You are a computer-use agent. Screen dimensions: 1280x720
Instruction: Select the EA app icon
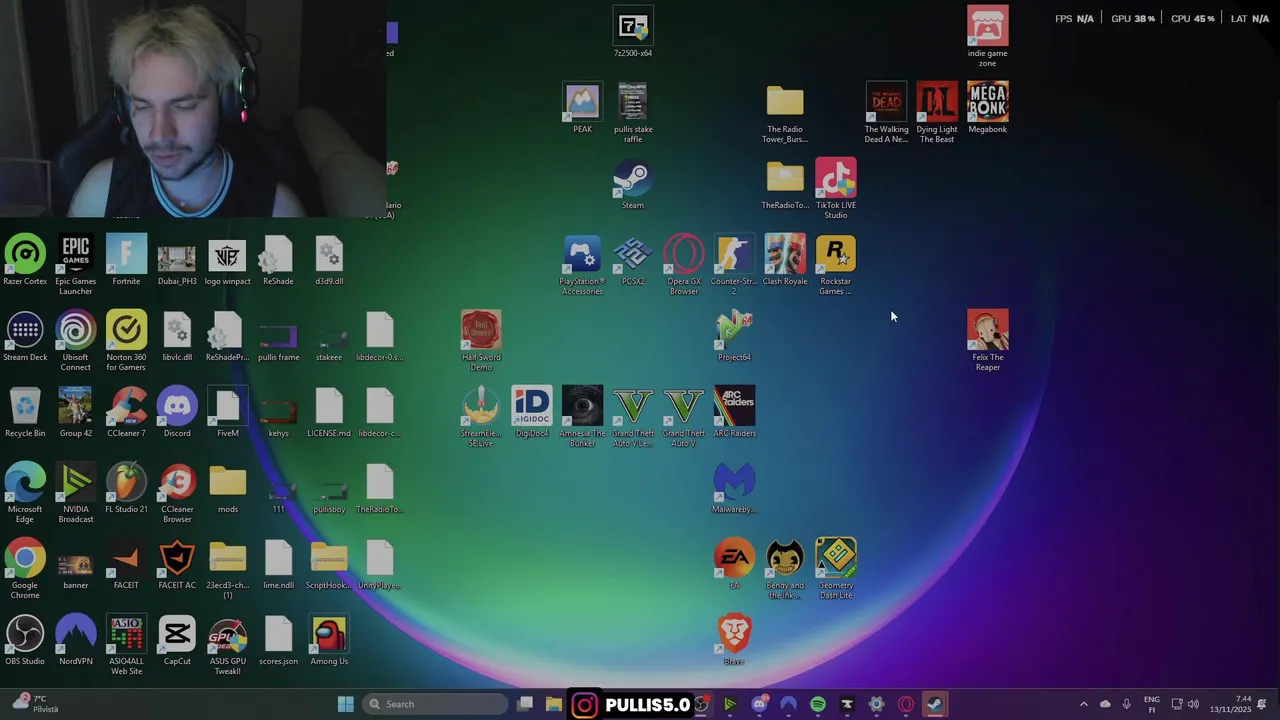[x=734, y=566]
